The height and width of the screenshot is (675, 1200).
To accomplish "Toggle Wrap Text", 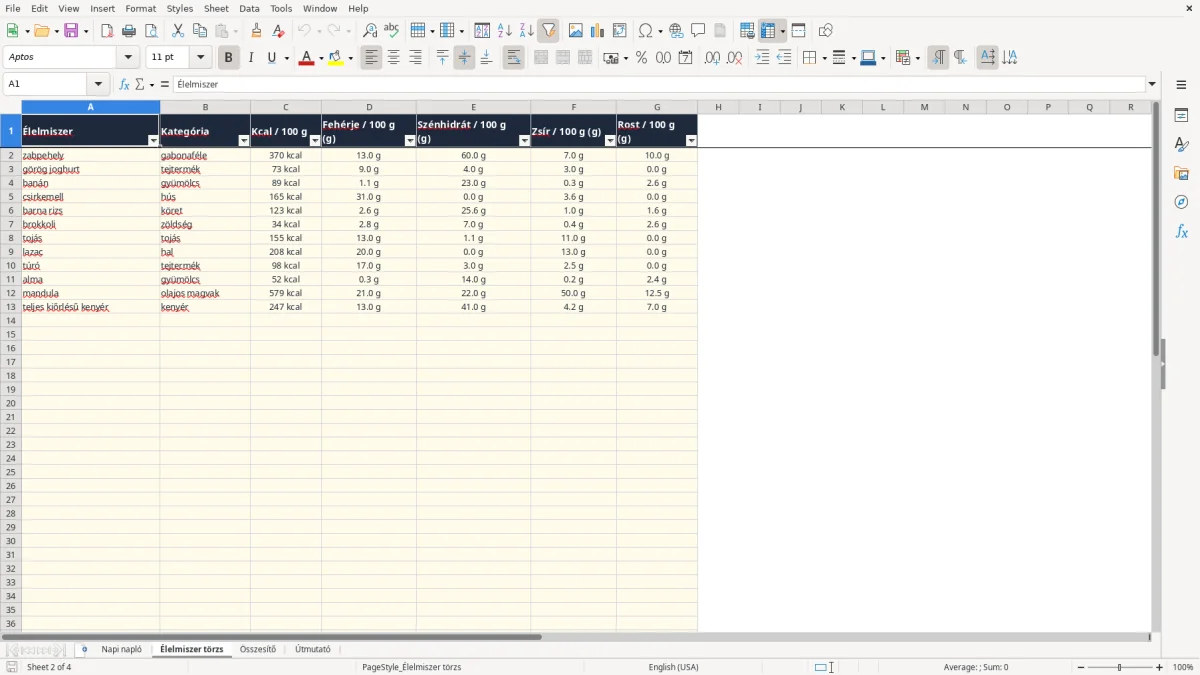I will click(x=513, y=58).
